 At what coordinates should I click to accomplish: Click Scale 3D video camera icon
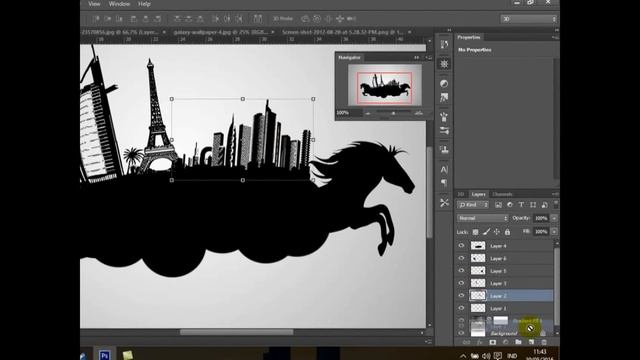(351, 19)
